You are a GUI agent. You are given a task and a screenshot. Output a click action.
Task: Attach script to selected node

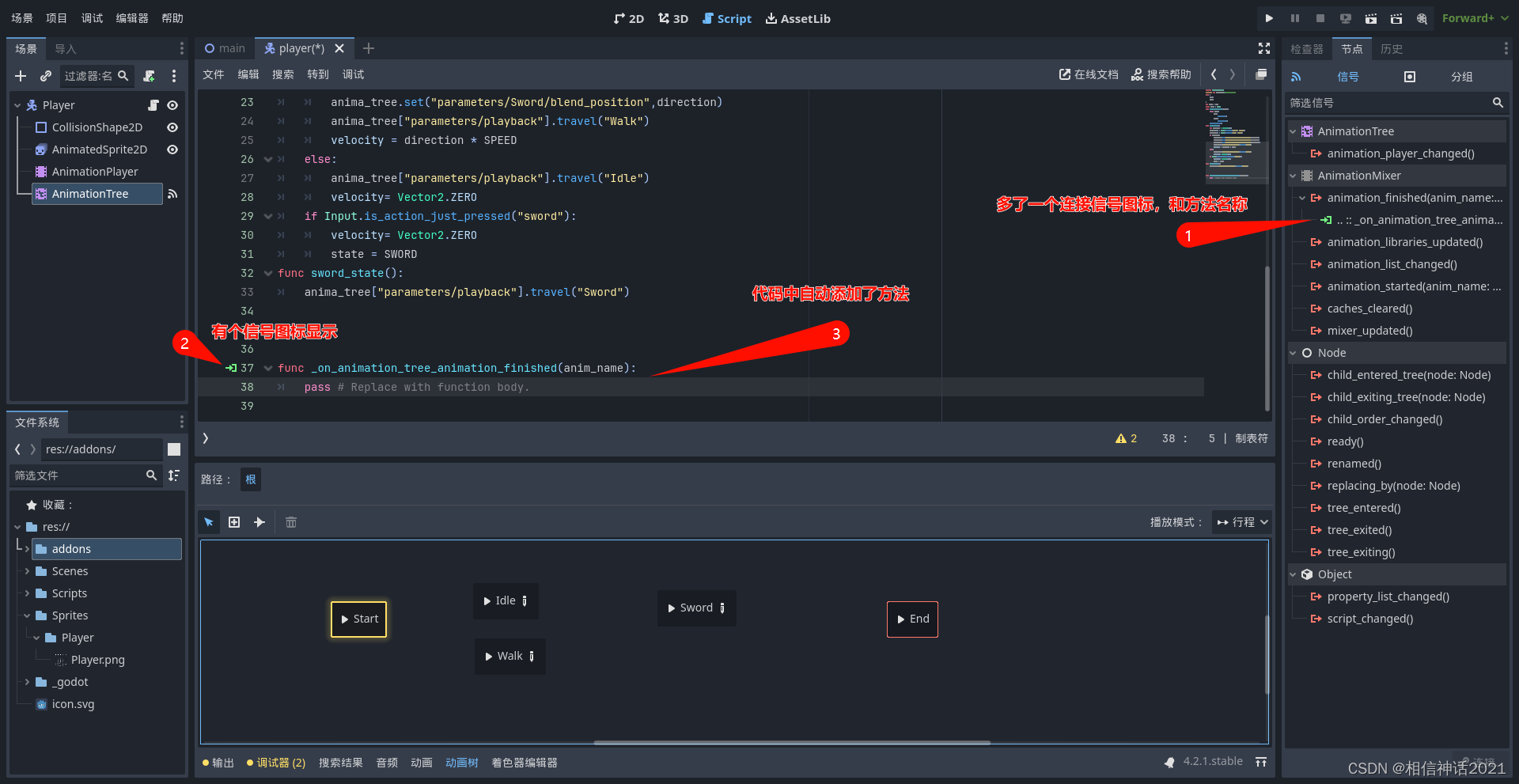point(149,76)
